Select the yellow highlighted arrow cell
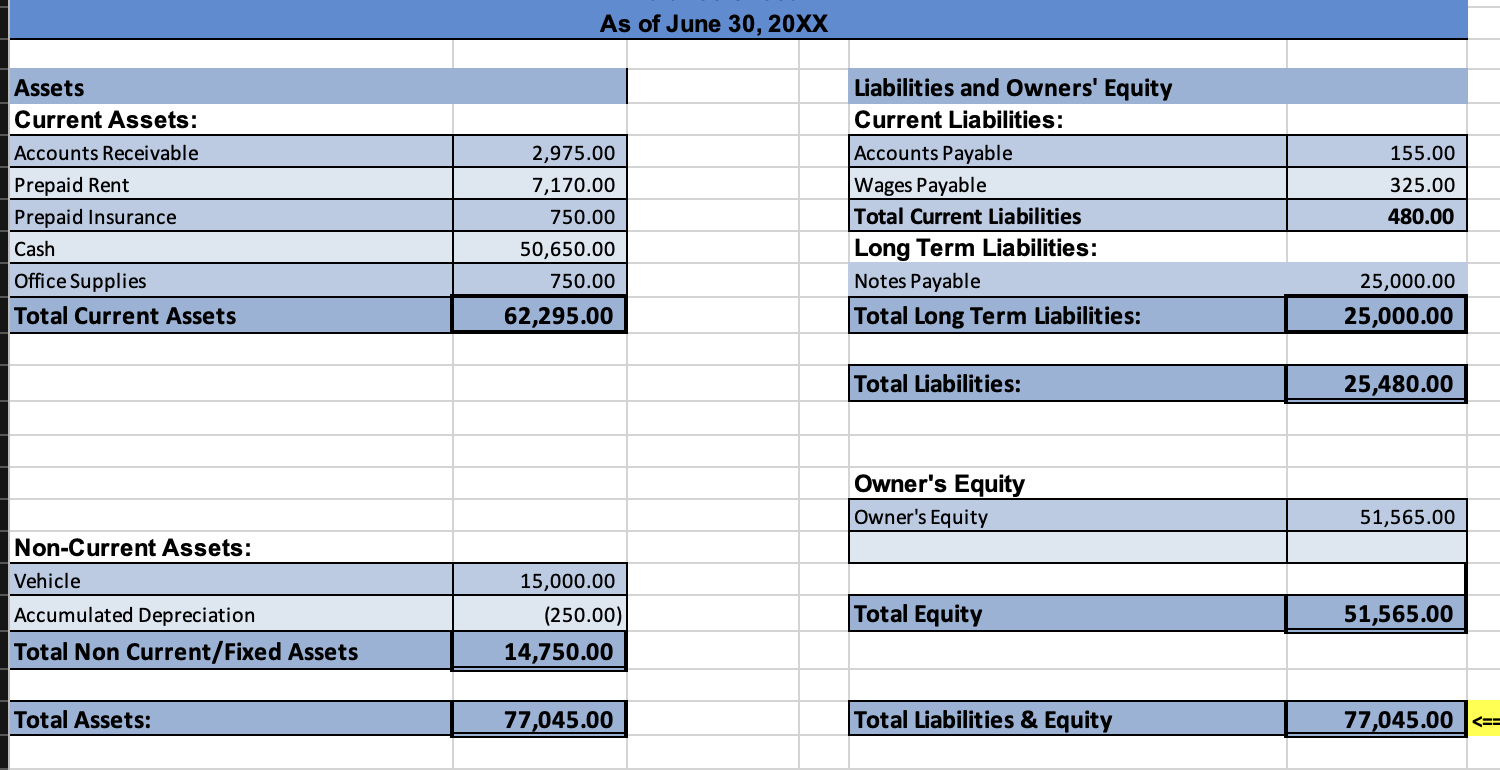 [x=1482, y=719]
